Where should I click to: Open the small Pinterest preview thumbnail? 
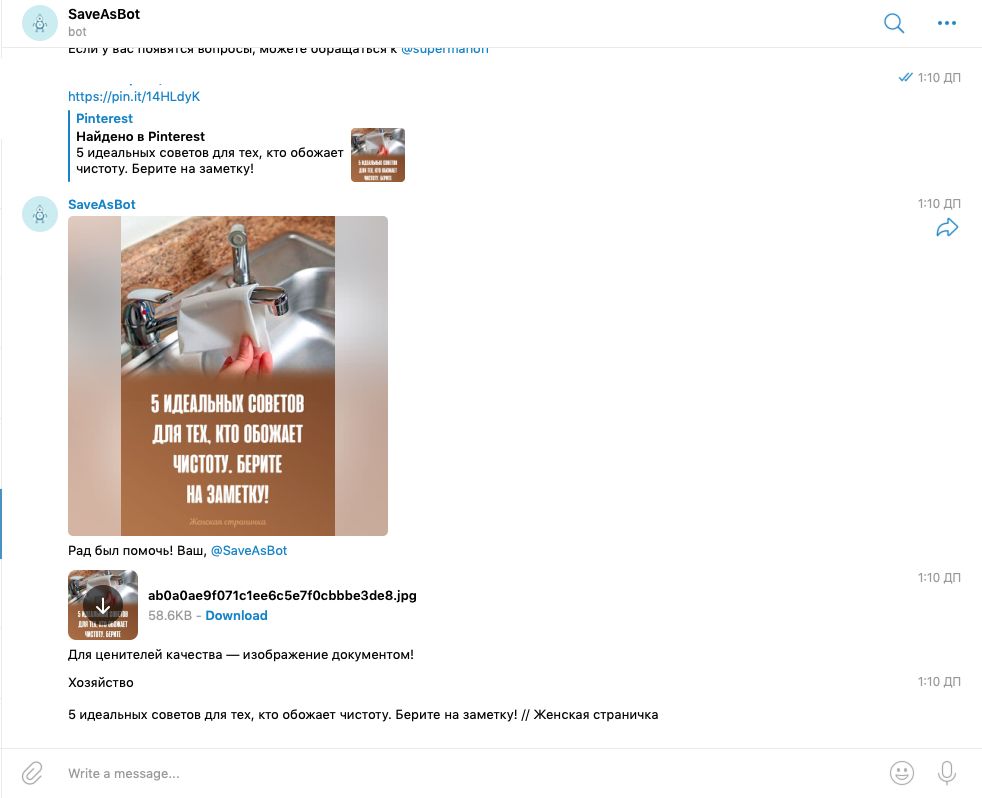coord(378,155)
